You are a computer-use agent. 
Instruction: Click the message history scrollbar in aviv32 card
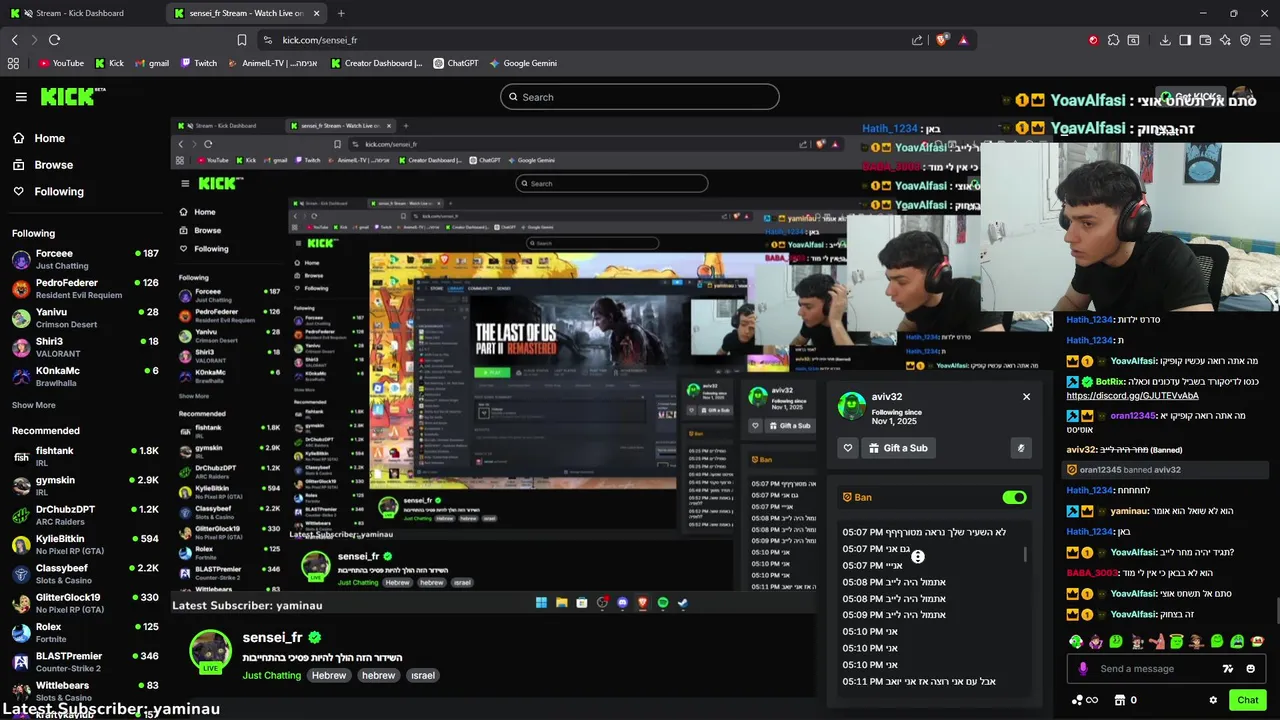[x=1026, y=555]
